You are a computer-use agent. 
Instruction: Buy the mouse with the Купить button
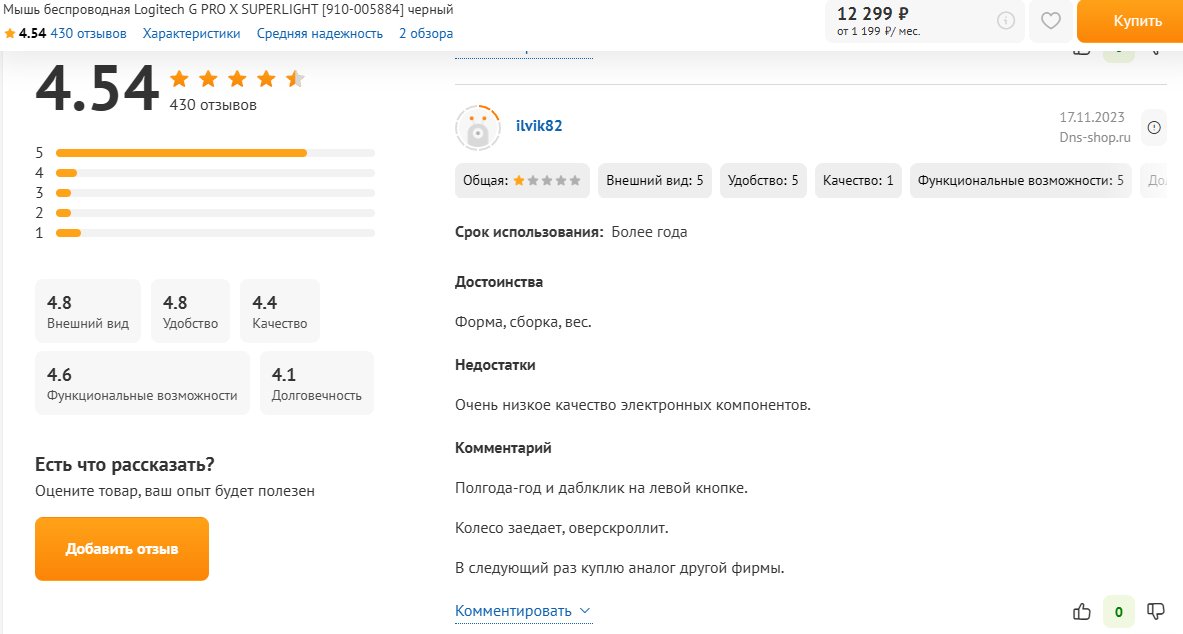click(x=1129, y=21)
